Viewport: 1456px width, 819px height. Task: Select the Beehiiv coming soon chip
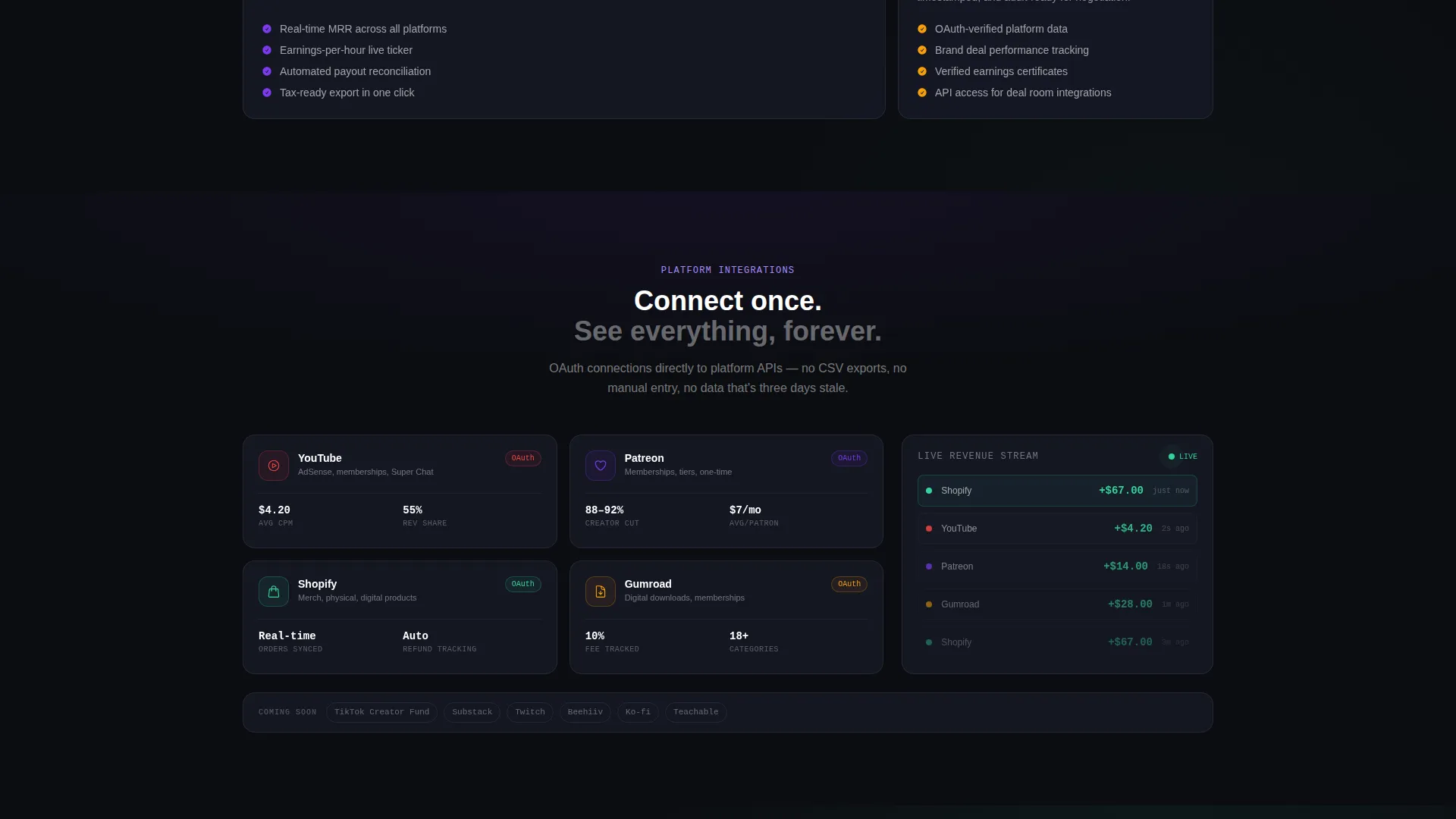pos(585,712)
